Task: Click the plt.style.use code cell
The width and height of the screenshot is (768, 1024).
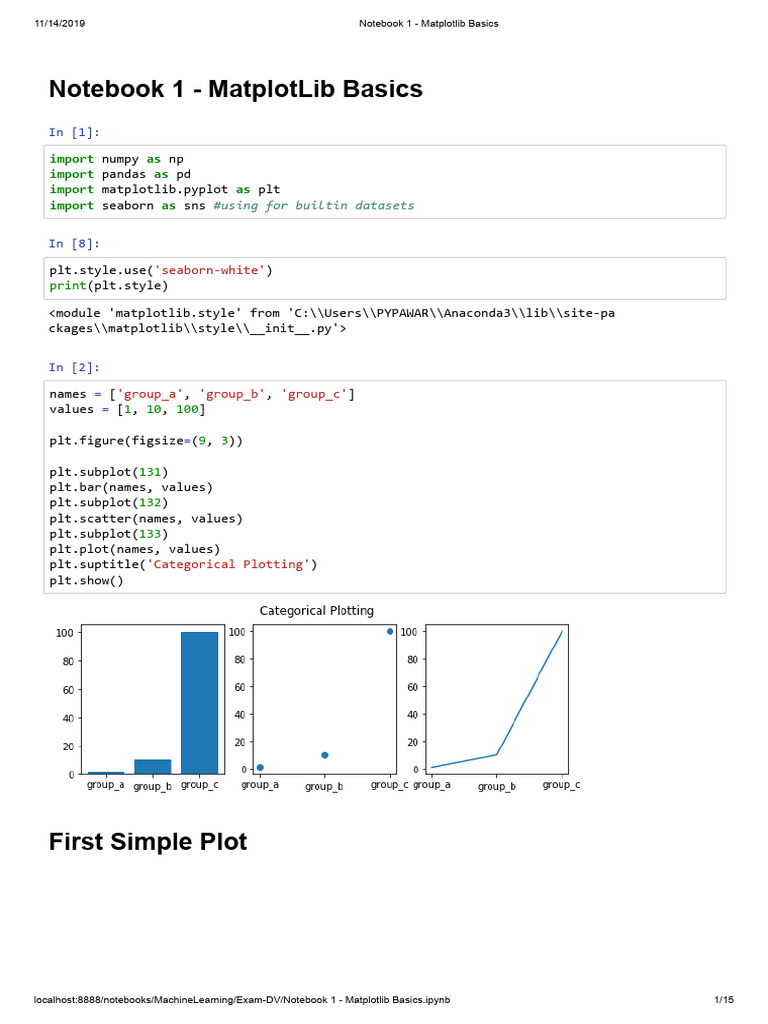Action: (x=387, y=277)
